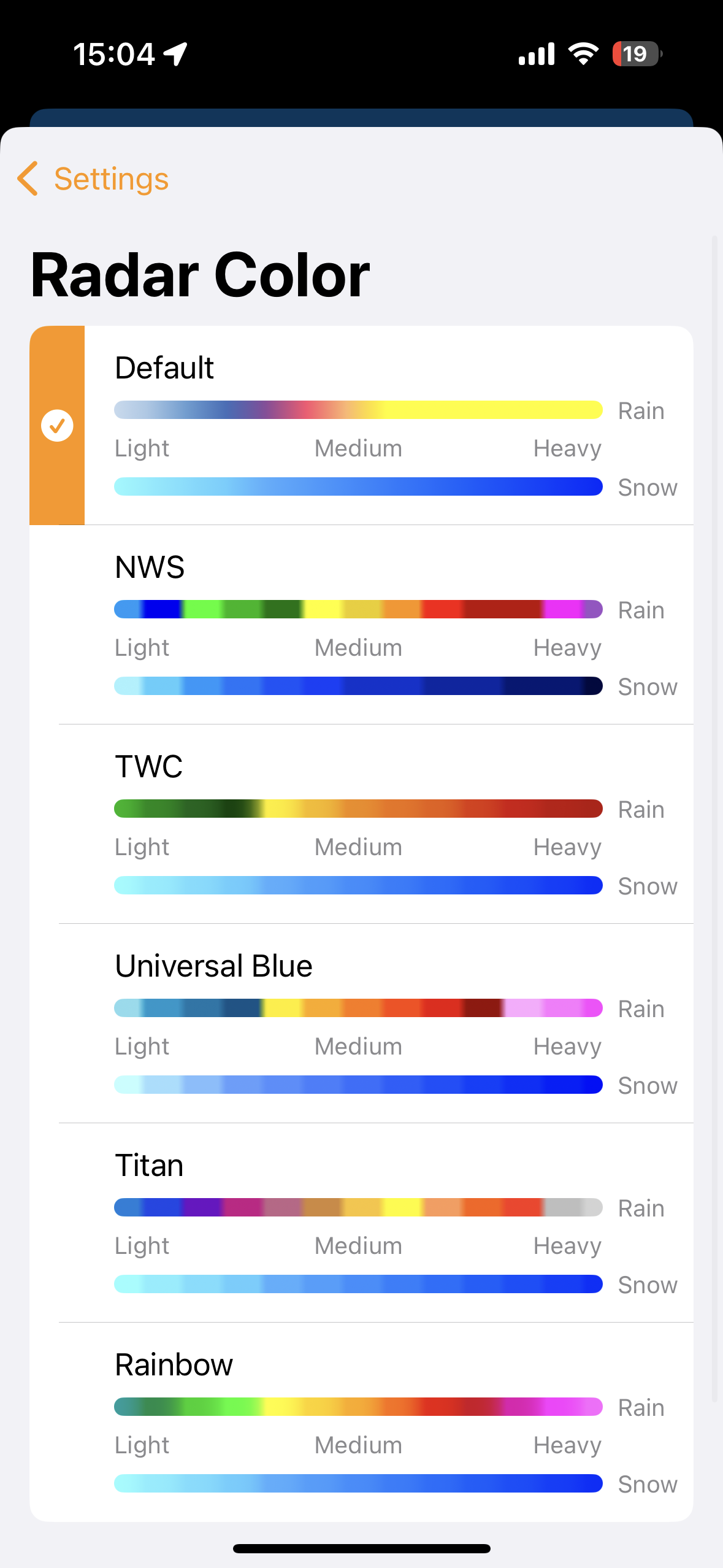Choose the Universal Blue color option
Image resolution: width=723 pixels, height=1568 pixels.
tap(213, 966)
